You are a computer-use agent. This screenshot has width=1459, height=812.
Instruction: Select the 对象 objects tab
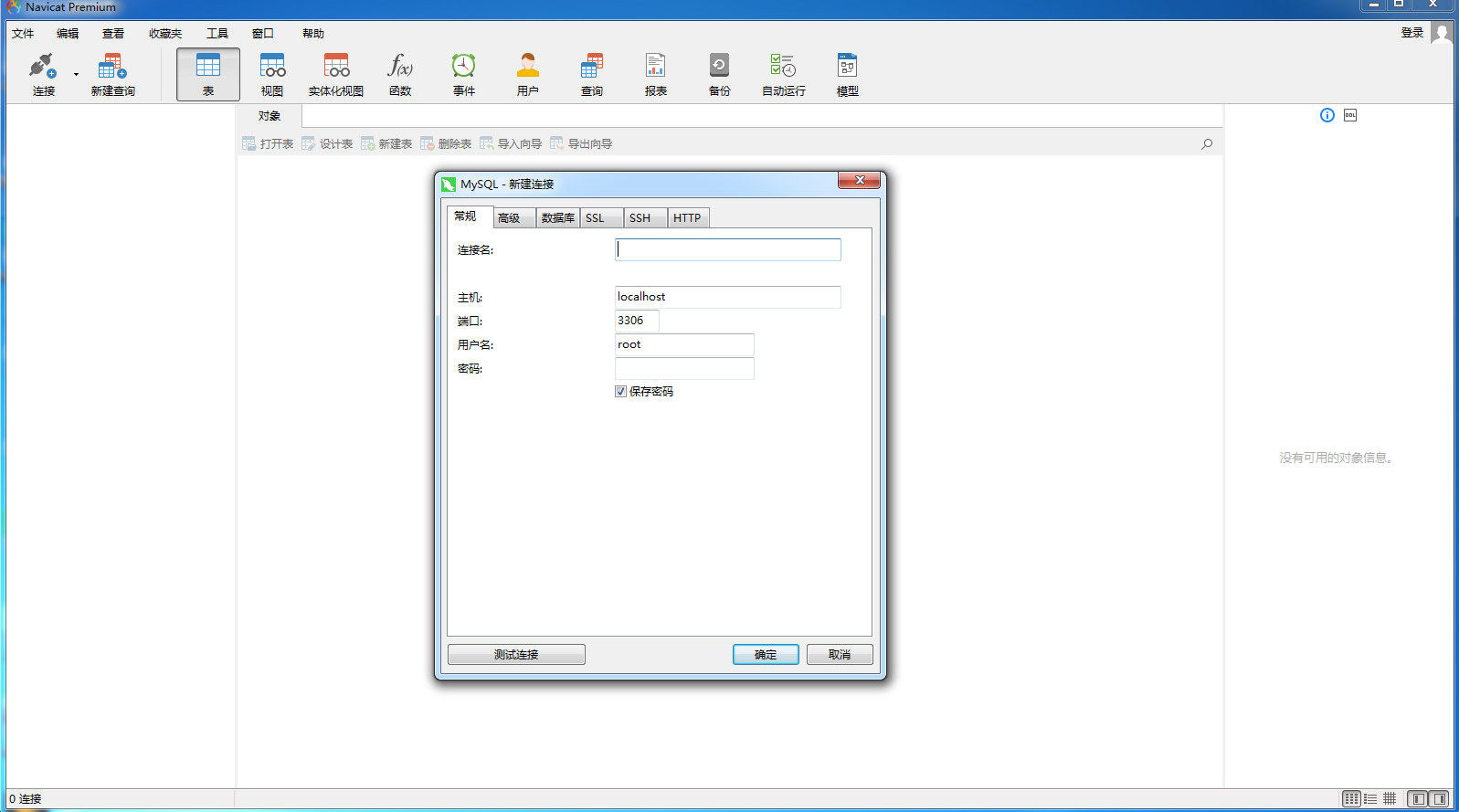[x=269, y=116]
